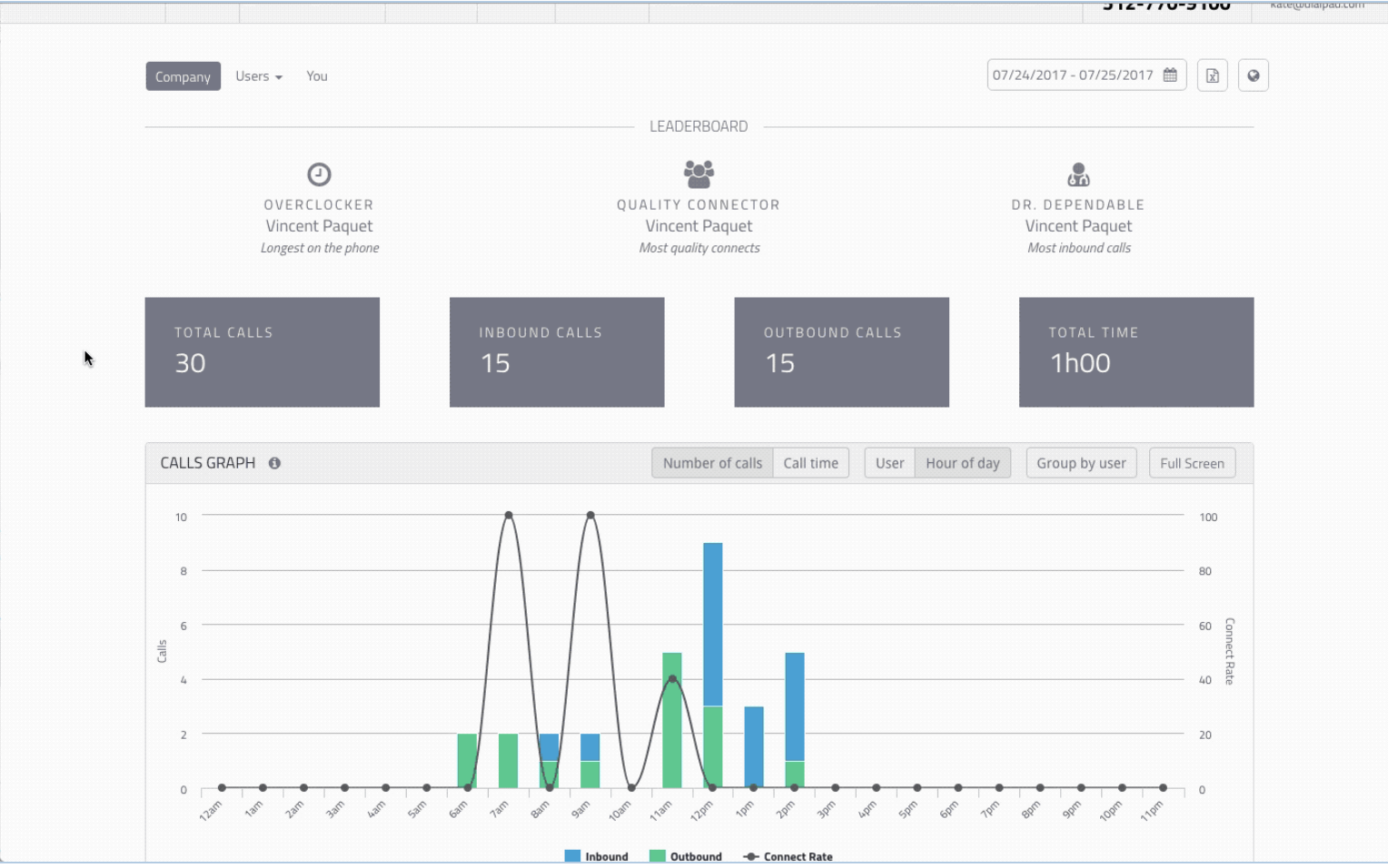1388x868 pixels.
Task: Click the 12pm blue inbound bar
Action: click(x=713, y=624)
